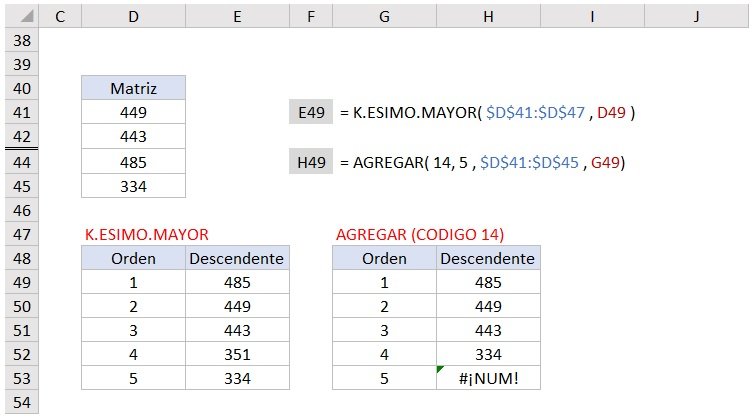The height and width of the screenshot is (420, 753).
Task: Select the gray E49 label cell
Action: 311,113
